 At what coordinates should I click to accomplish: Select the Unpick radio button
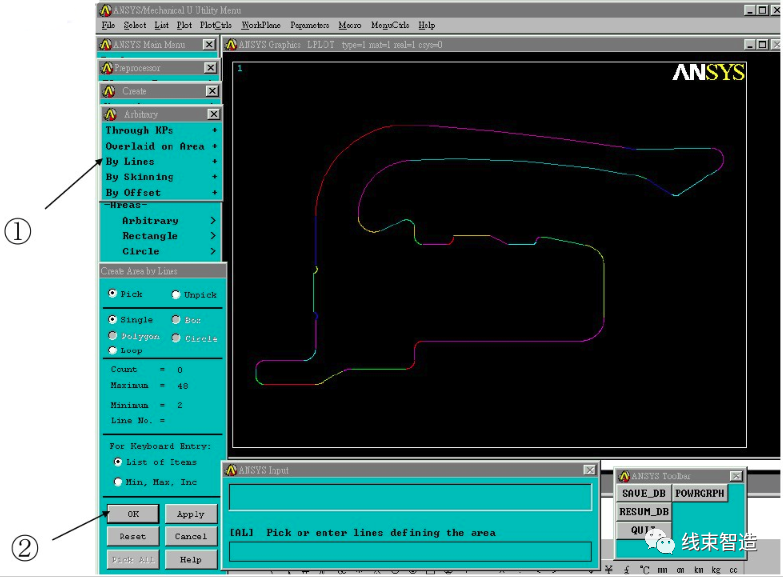coord(176,295)
